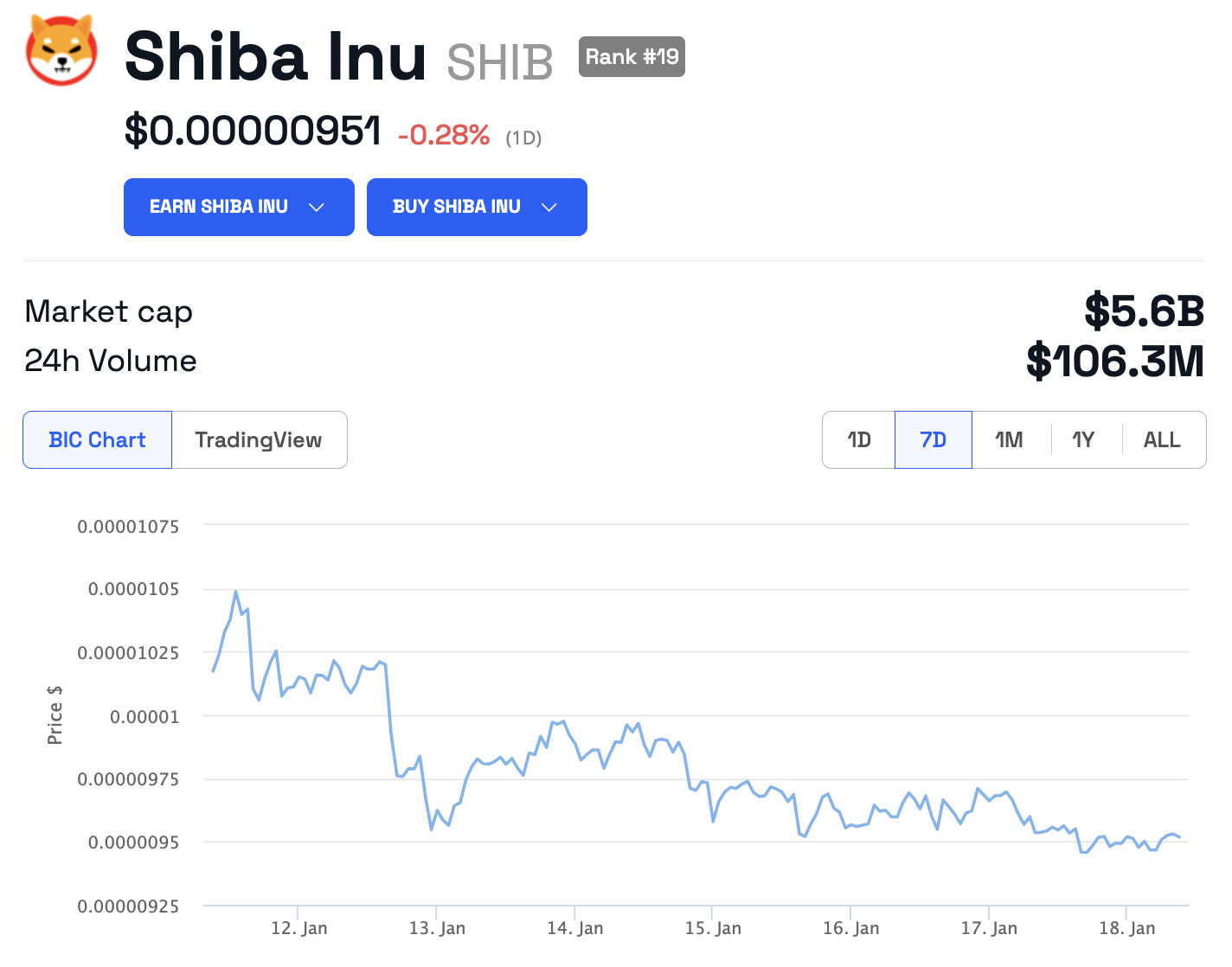Click the -0.28% daily change value
Screen dimensions: 1232x967
(444, 136)
